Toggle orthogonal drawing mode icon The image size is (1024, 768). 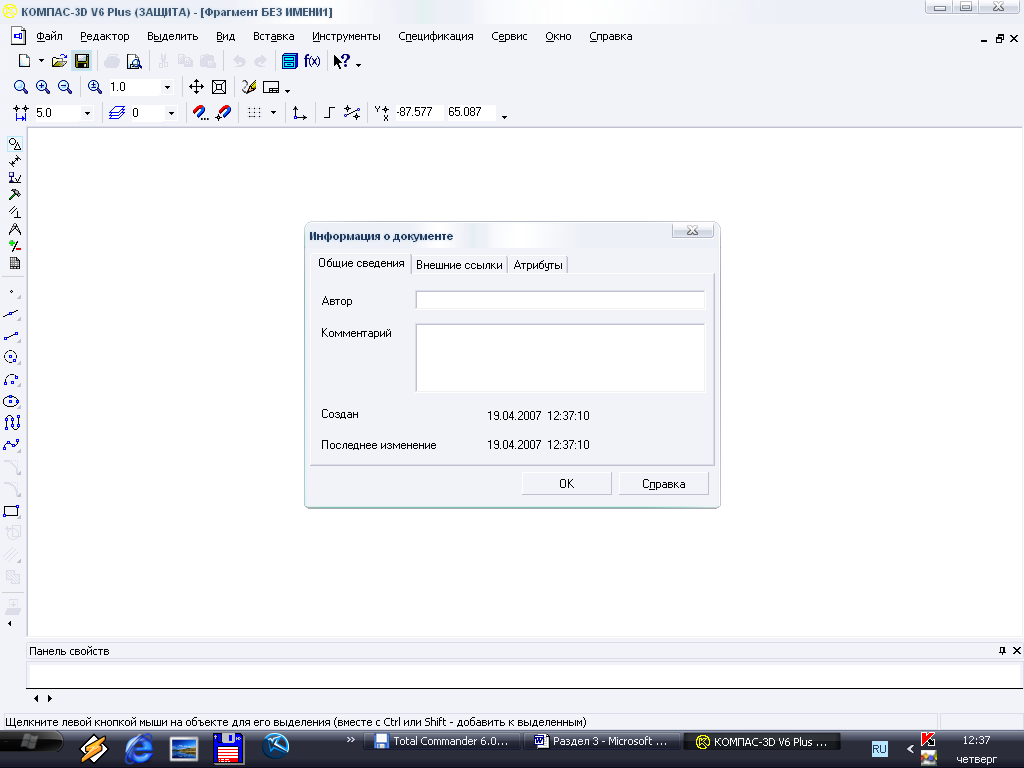tap(329, 113)
